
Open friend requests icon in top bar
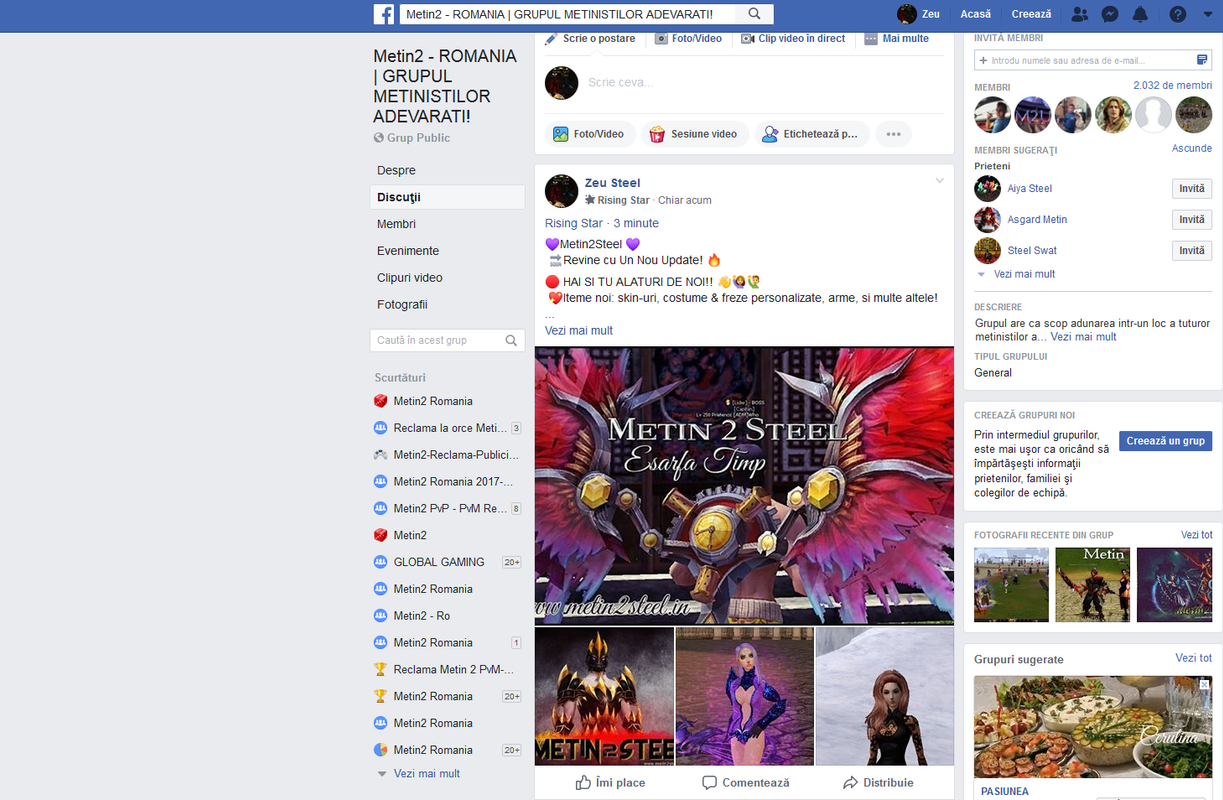pyautogui.click(x=1080, y=14)
